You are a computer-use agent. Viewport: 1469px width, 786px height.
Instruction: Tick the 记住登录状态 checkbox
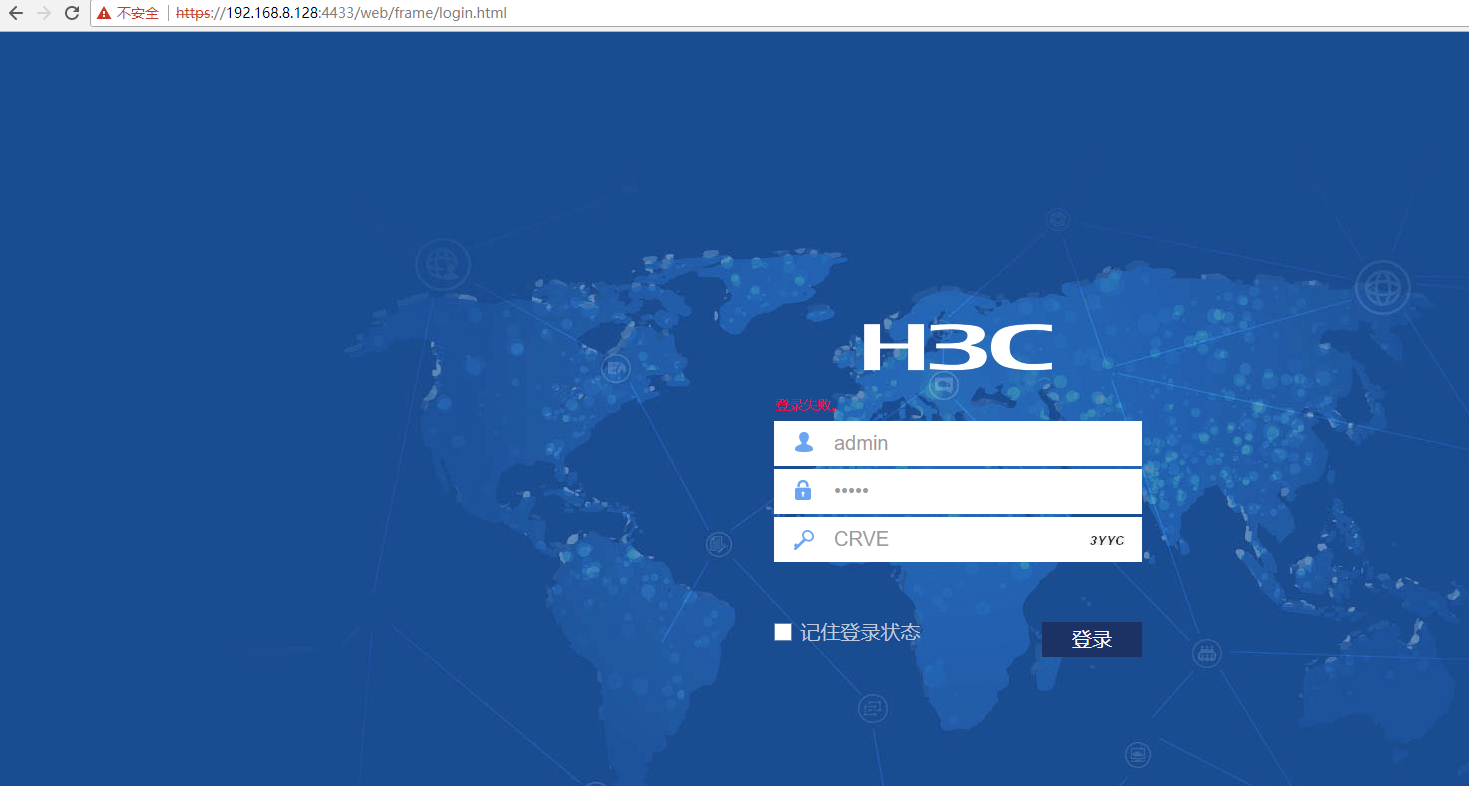[x=783, y=632]
